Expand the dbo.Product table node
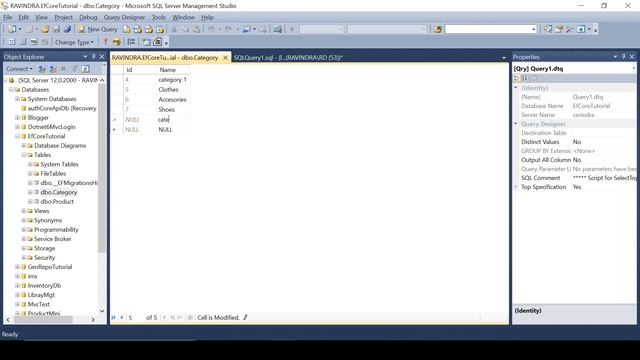 tap(30, 202)
